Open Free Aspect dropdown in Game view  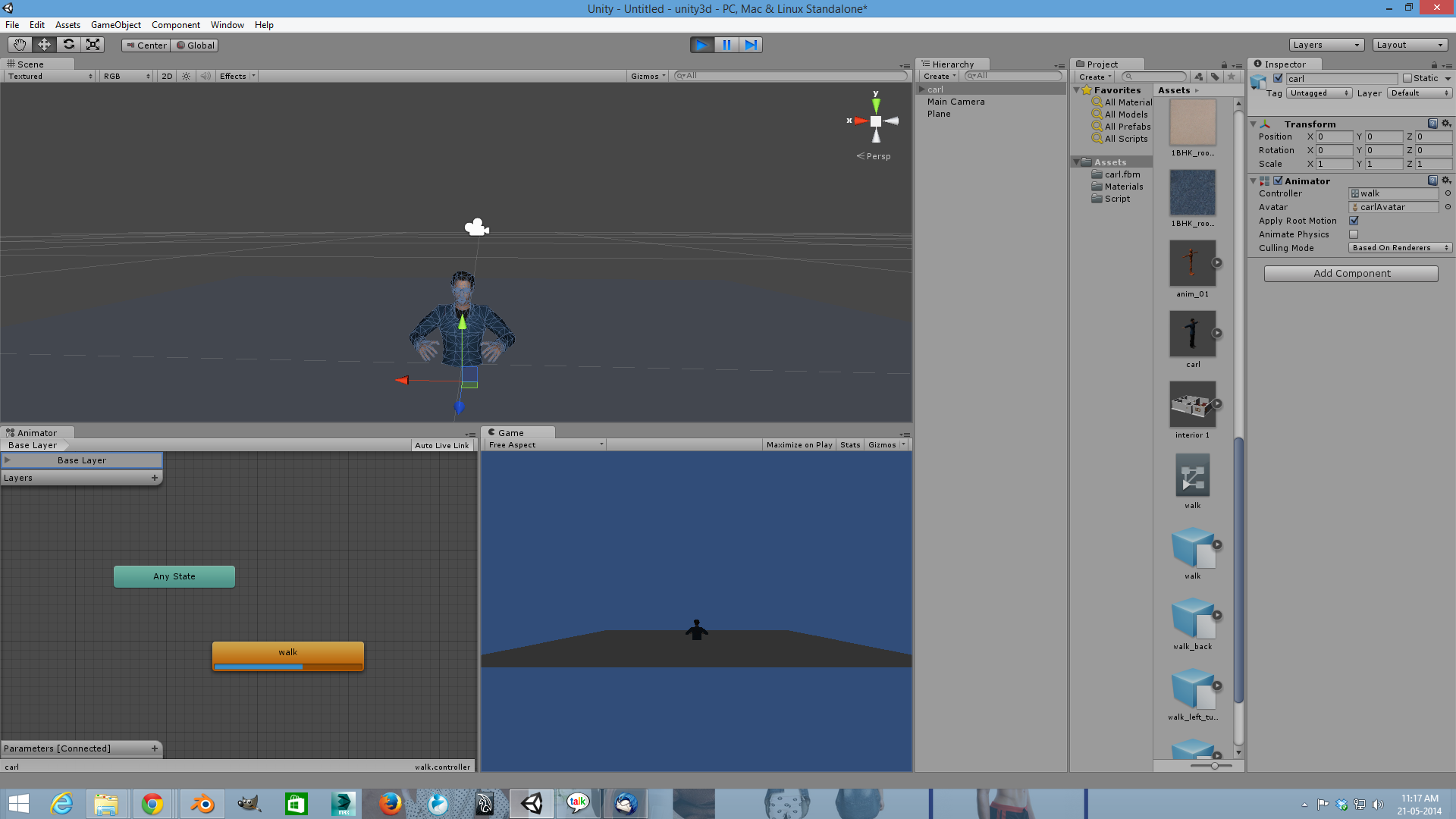545,445
